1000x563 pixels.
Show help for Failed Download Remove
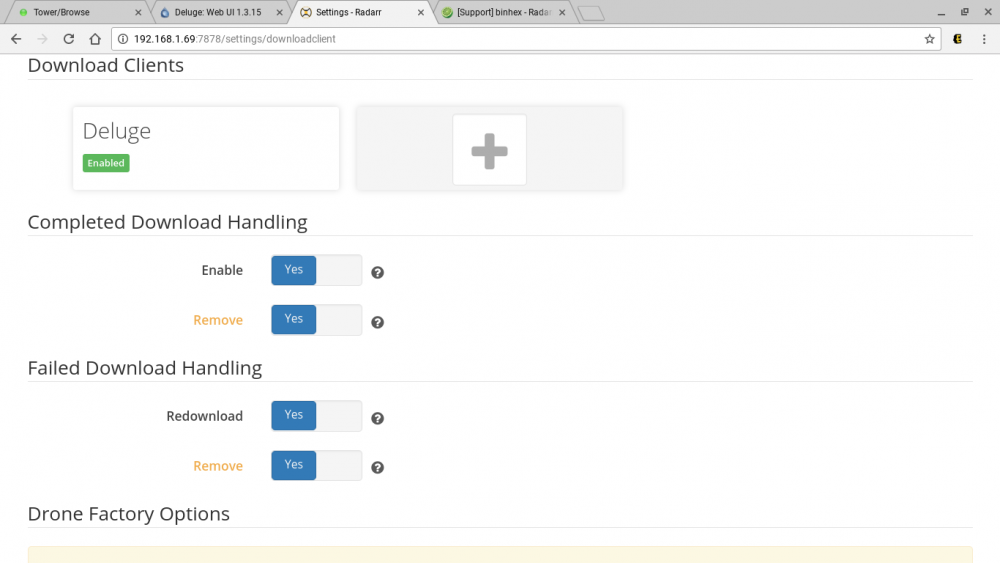[378, 467]
